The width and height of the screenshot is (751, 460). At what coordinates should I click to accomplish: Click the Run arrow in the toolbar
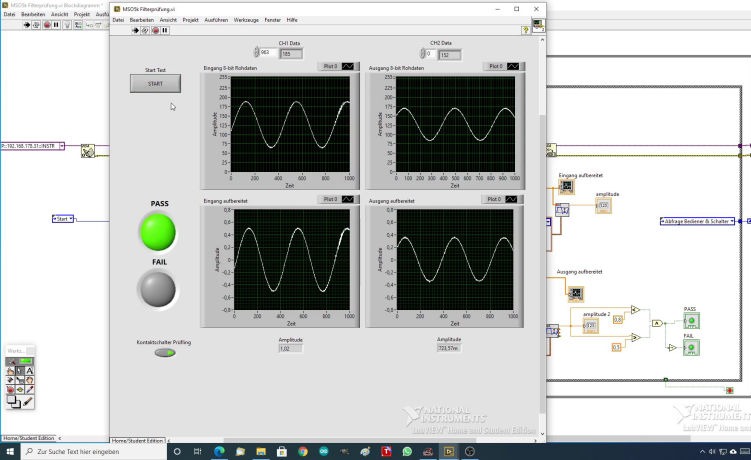136,31
